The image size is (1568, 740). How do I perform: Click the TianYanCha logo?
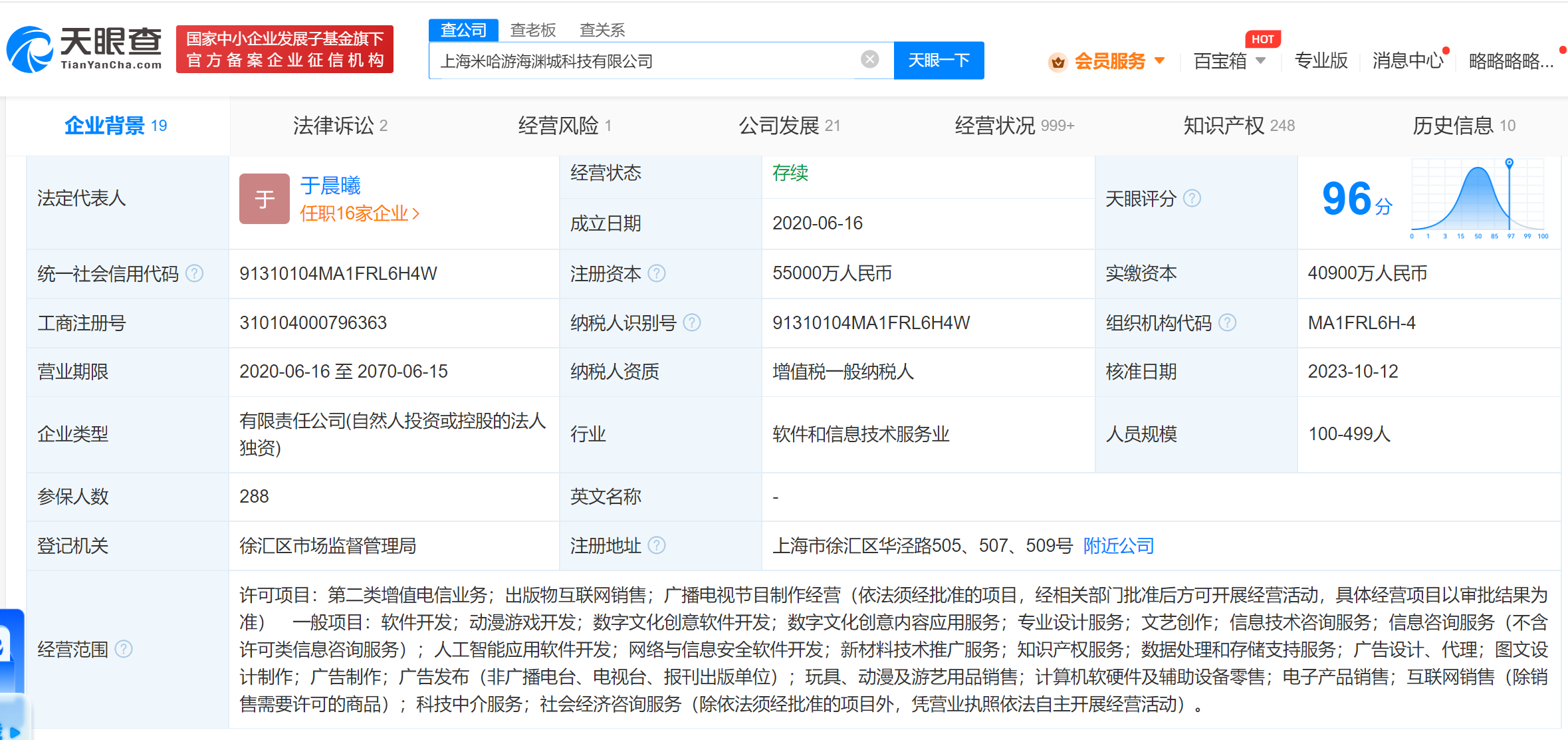(84, 49)
